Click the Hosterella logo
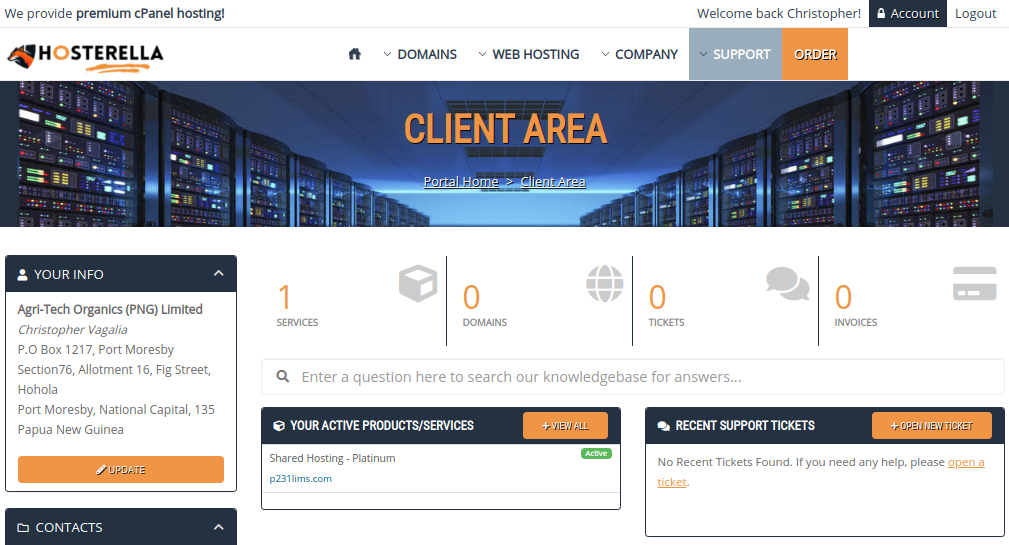The image size is (1009, 545). pyautogui.click(x=85, y=55)
